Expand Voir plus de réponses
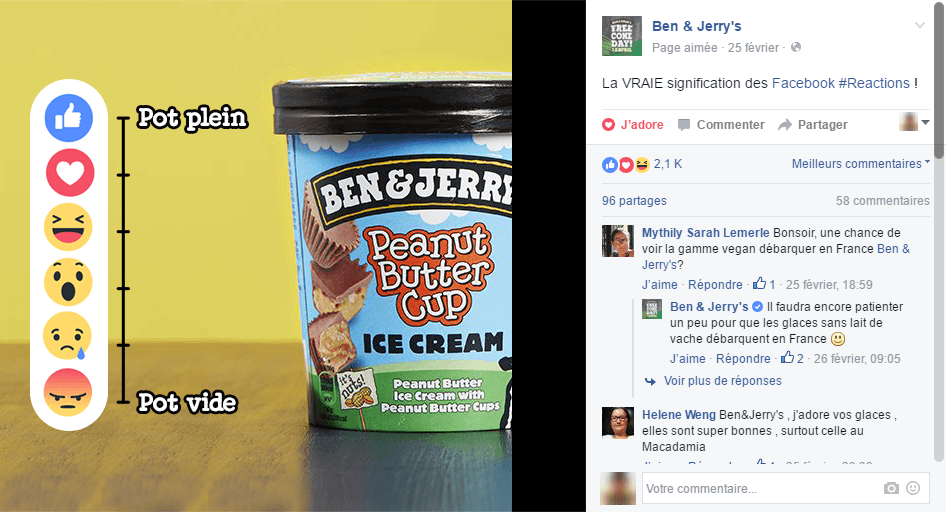 (x=722, y=381)
